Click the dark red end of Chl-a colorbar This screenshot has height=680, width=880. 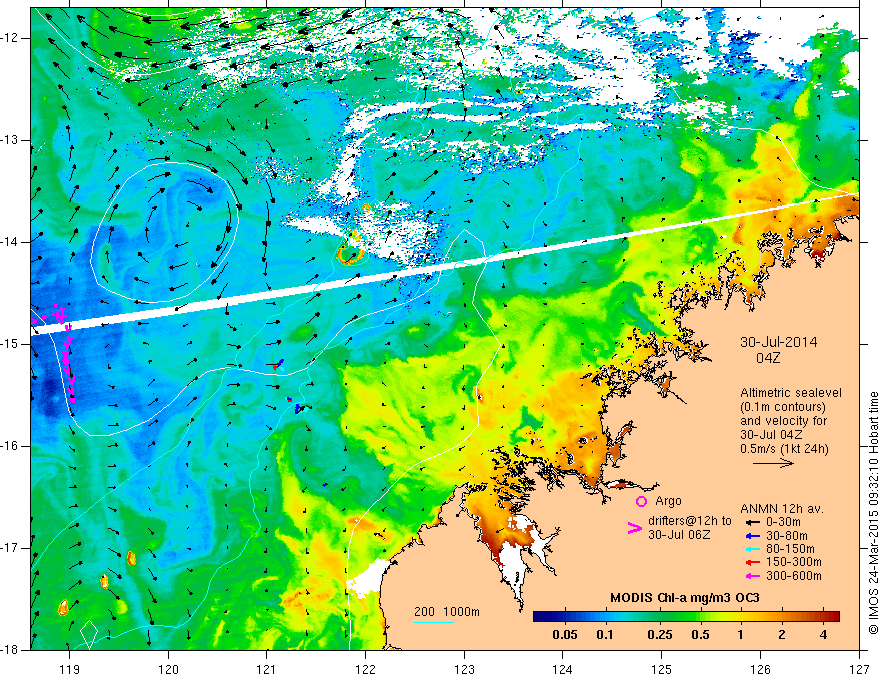pos(834,617)
